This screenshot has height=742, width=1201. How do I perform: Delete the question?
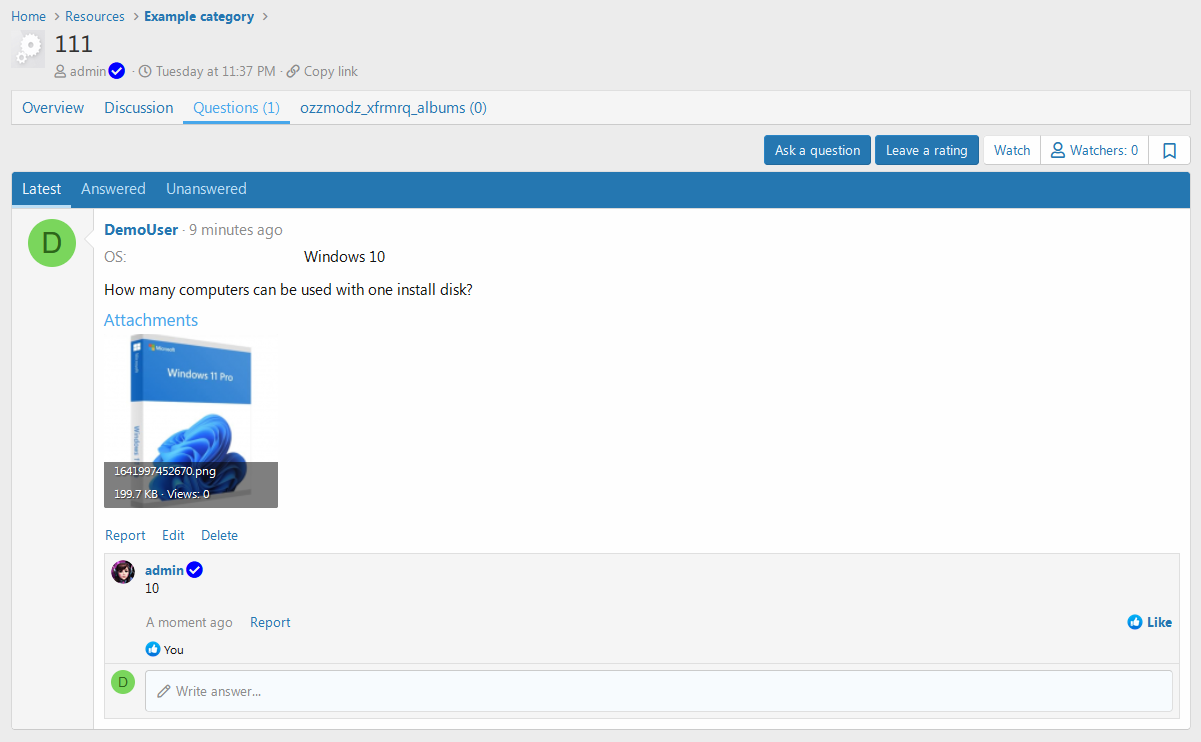coord(219,535)
